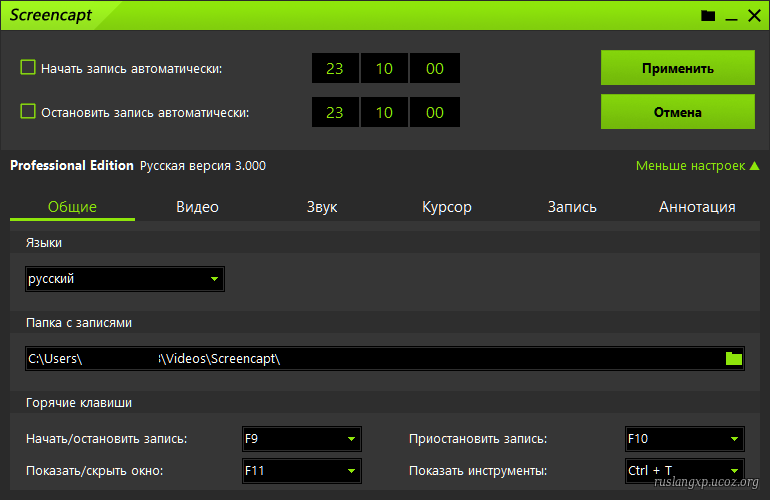Go to the 'Запись' tab
The image size is (770, 500).
pyautogui.click(x=572, y=207)
